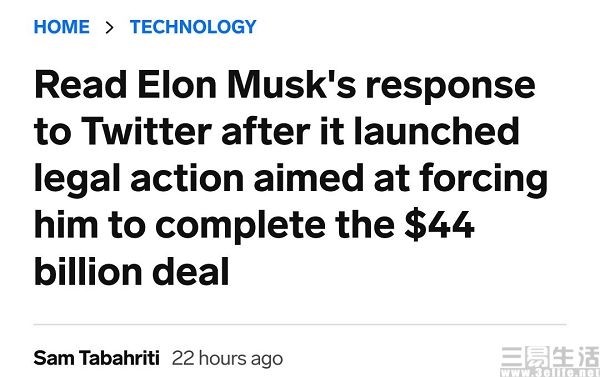
Task: Open the HOME breadcrumb link
Action: point(62,27)
